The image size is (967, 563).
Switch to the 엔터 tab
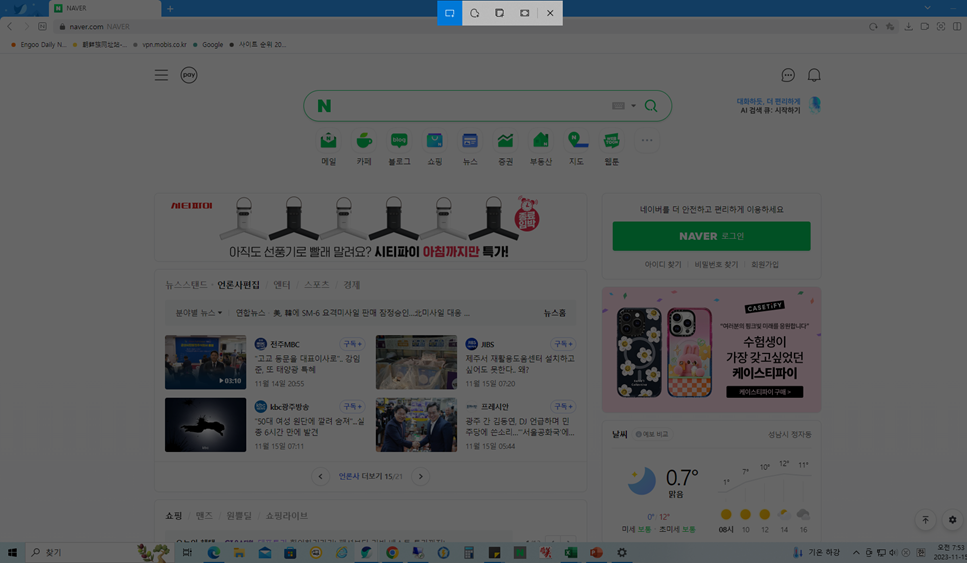click(x=282, y=285)
